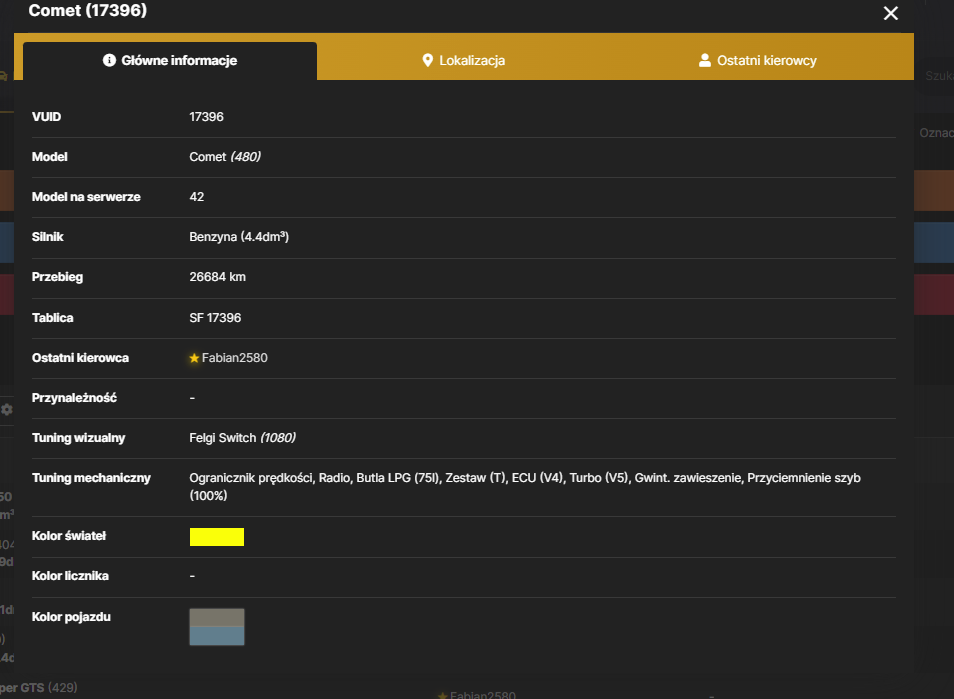Click the person icon on Ostatni kierowcy
Image resolution: width=954 pixels, height=699 pixels.
705,60
